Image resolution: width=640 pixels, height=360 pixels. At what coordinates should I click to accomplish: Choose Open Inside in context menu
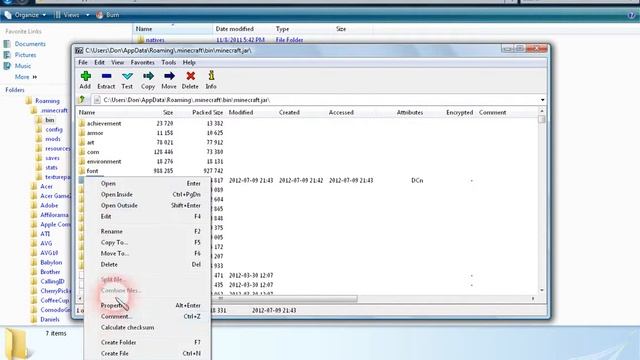(x=148, y=195)
